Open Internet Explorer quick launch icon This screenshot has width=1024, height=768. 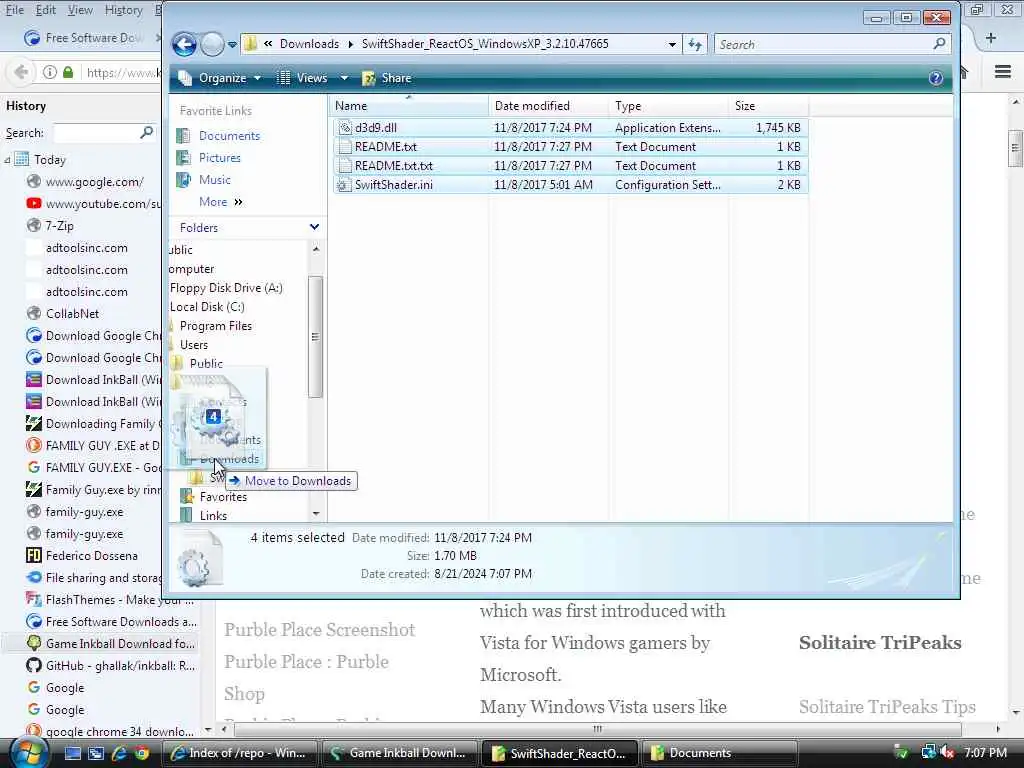click(118, 754)
